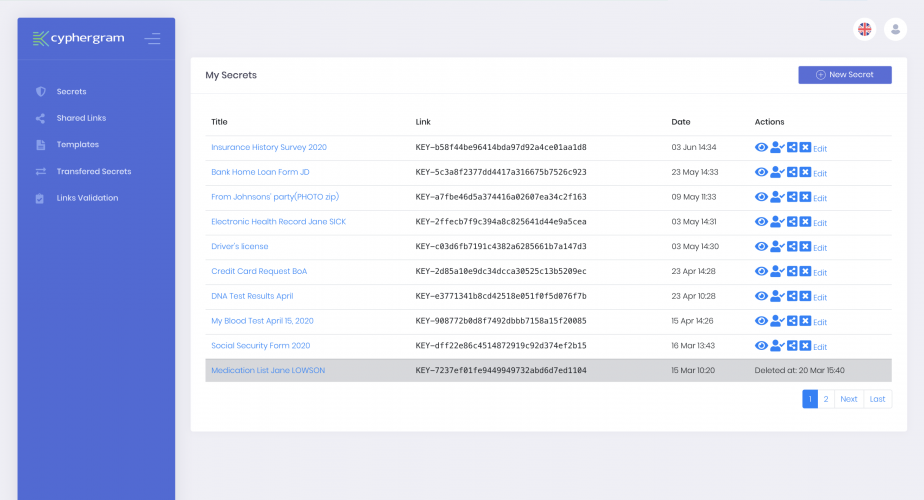924x500 pixels.
Task: Share Bank Home Loan Form JD share icon
Action: [x=793, y=172]
